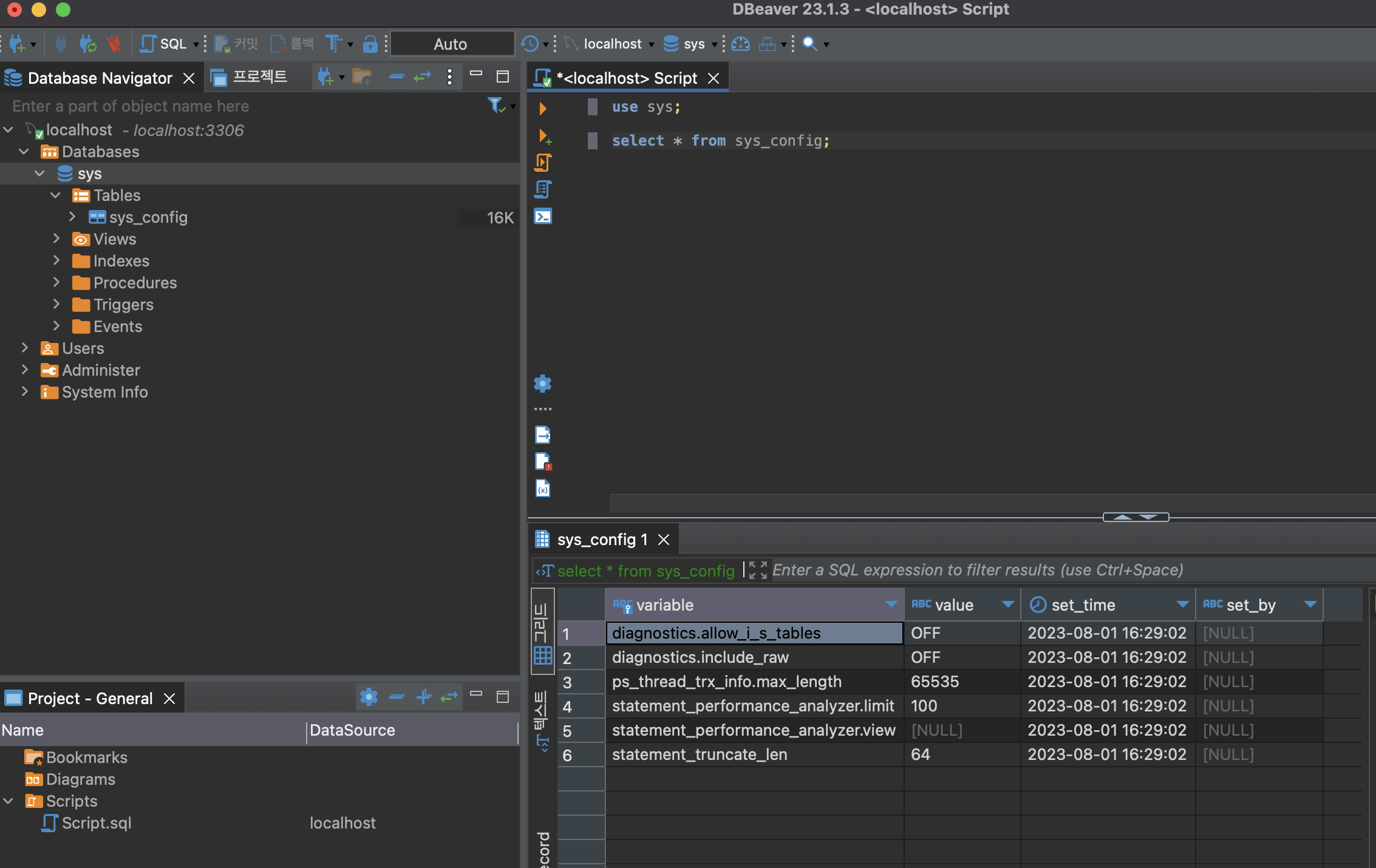Click the dashboard gauge icon
The height and width of the screenshot is (868, 1376).
pos(741,44)
